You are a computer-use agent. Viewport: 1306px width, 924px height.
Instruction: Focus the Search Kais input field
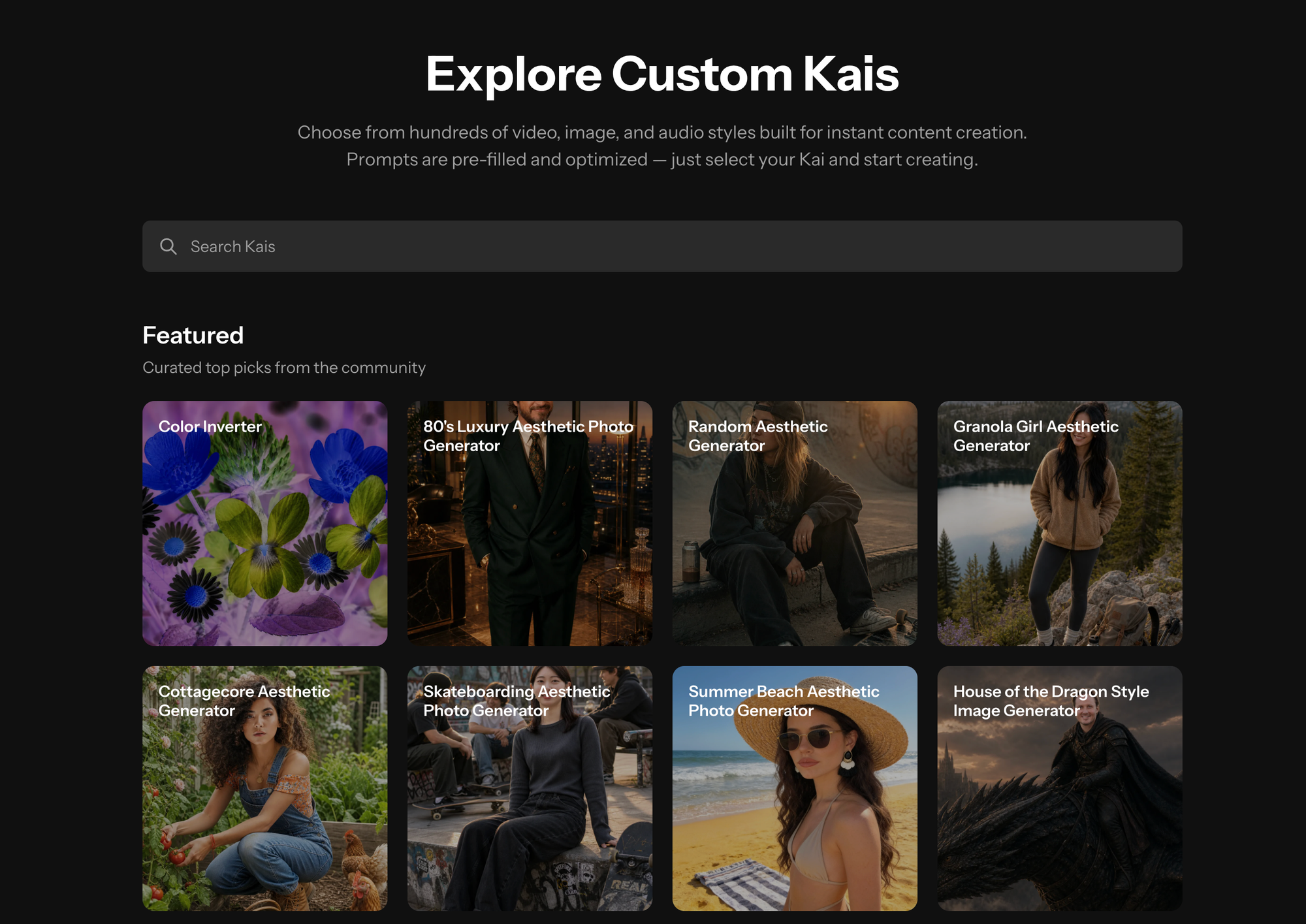[662, 246]
